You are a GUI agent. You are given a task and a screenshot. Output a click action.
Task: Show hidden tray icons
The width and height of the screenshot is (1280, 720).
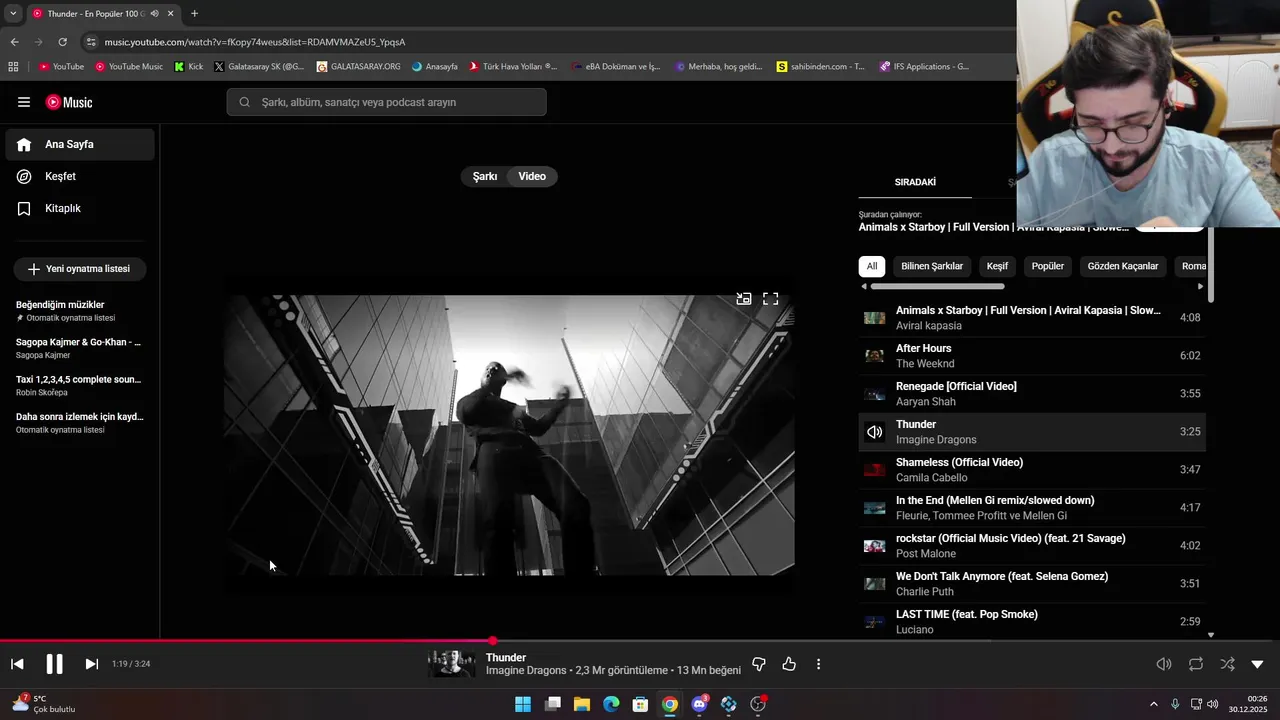coord(1153,704)
